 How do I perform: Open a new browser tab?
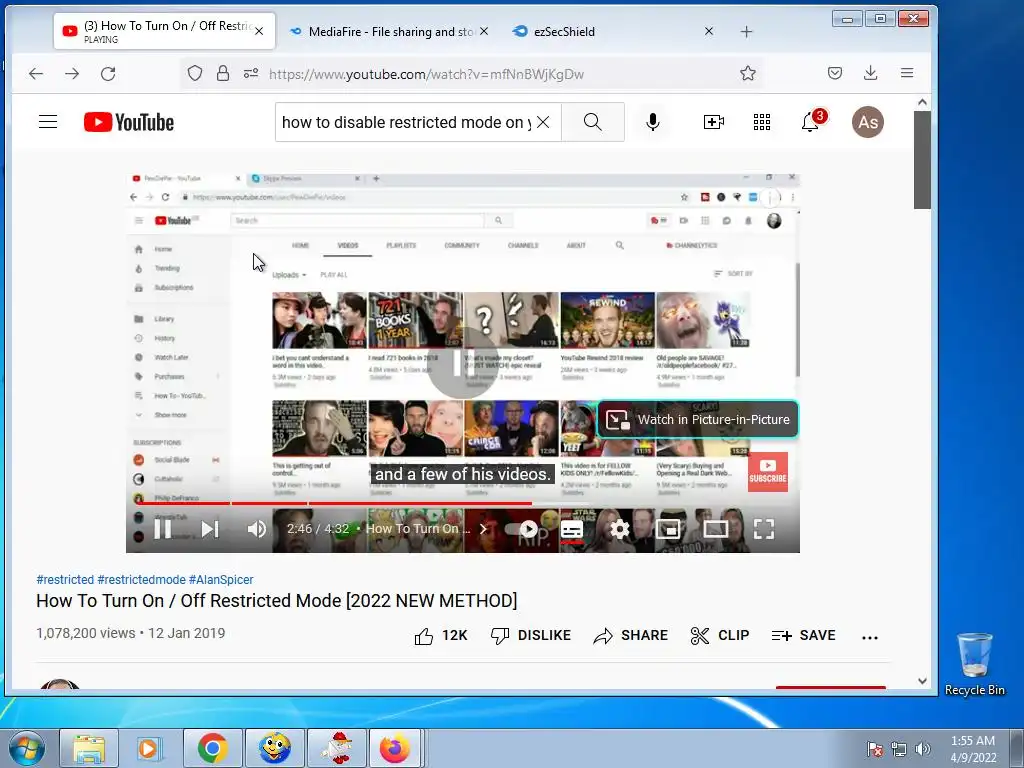click(746, 31)
